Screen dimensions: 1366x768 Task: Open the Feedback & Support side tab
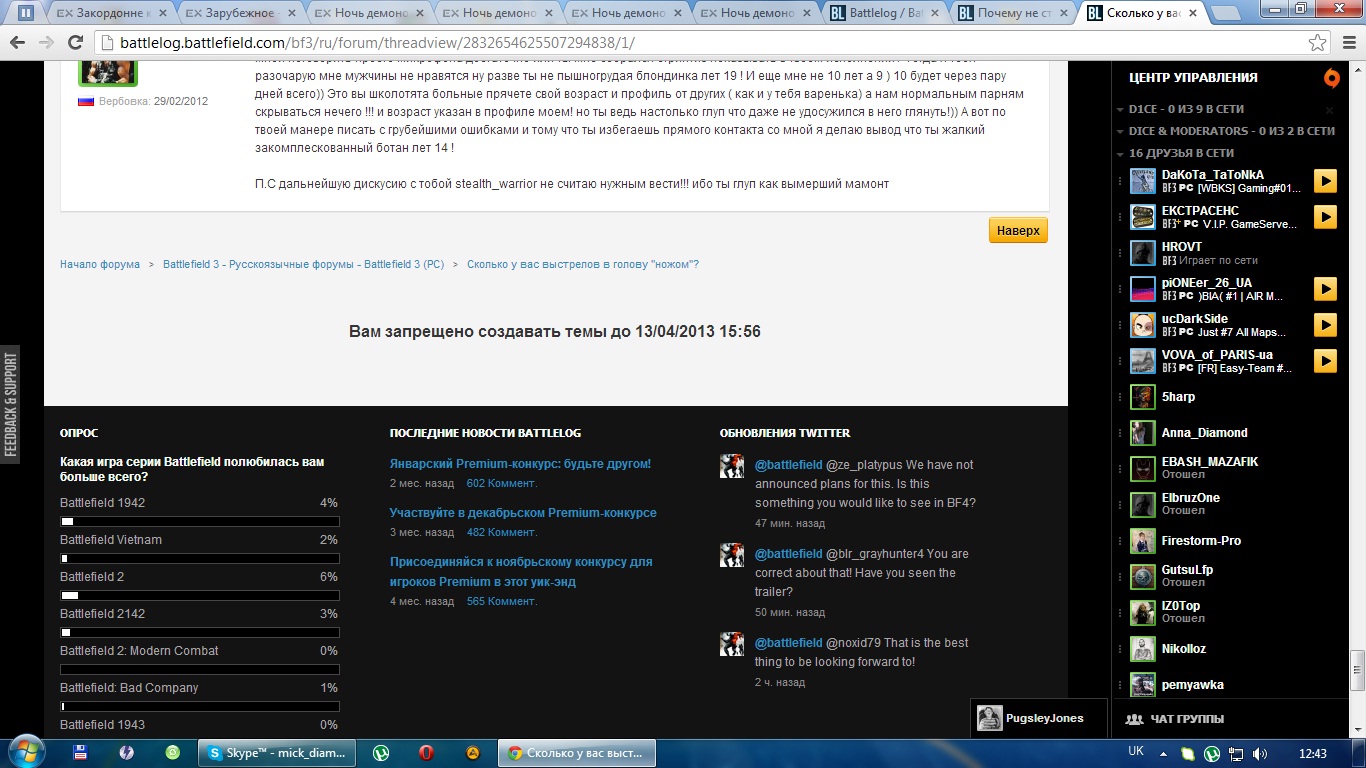10,405
